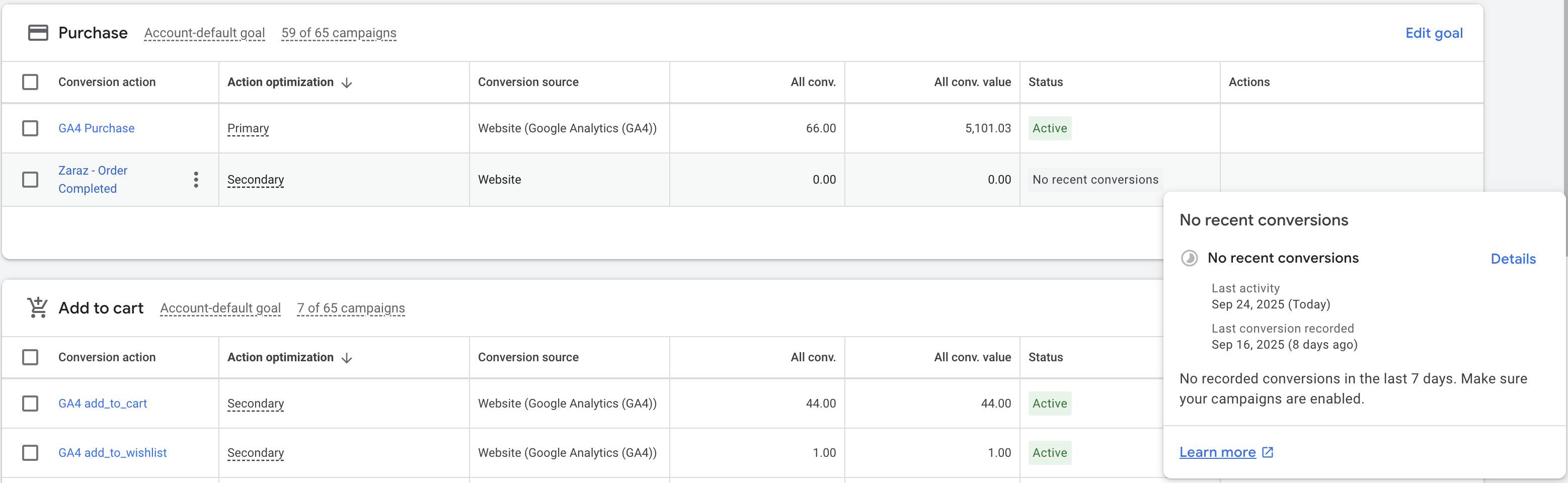Screen dimensions: 1568x483
Task: Open Details in the status popup
Action: click(1513, 259)
